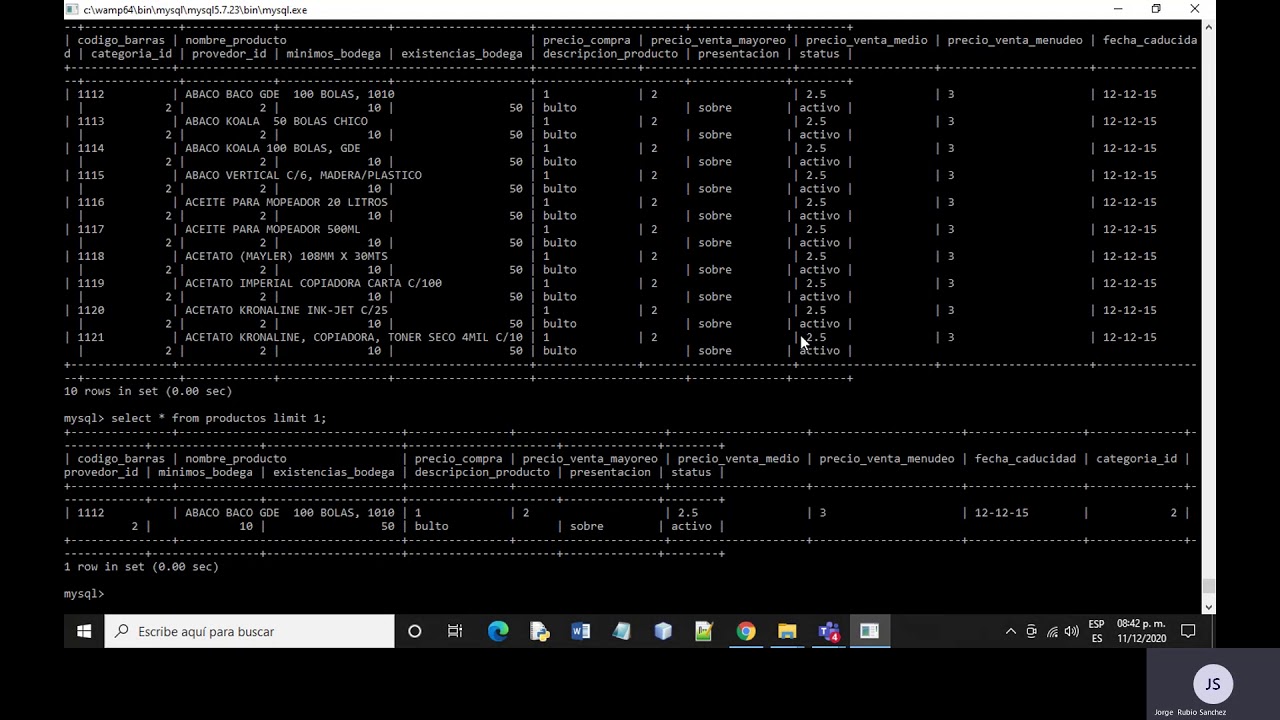Open Cortana circle icon

click(x=414, y=631)
